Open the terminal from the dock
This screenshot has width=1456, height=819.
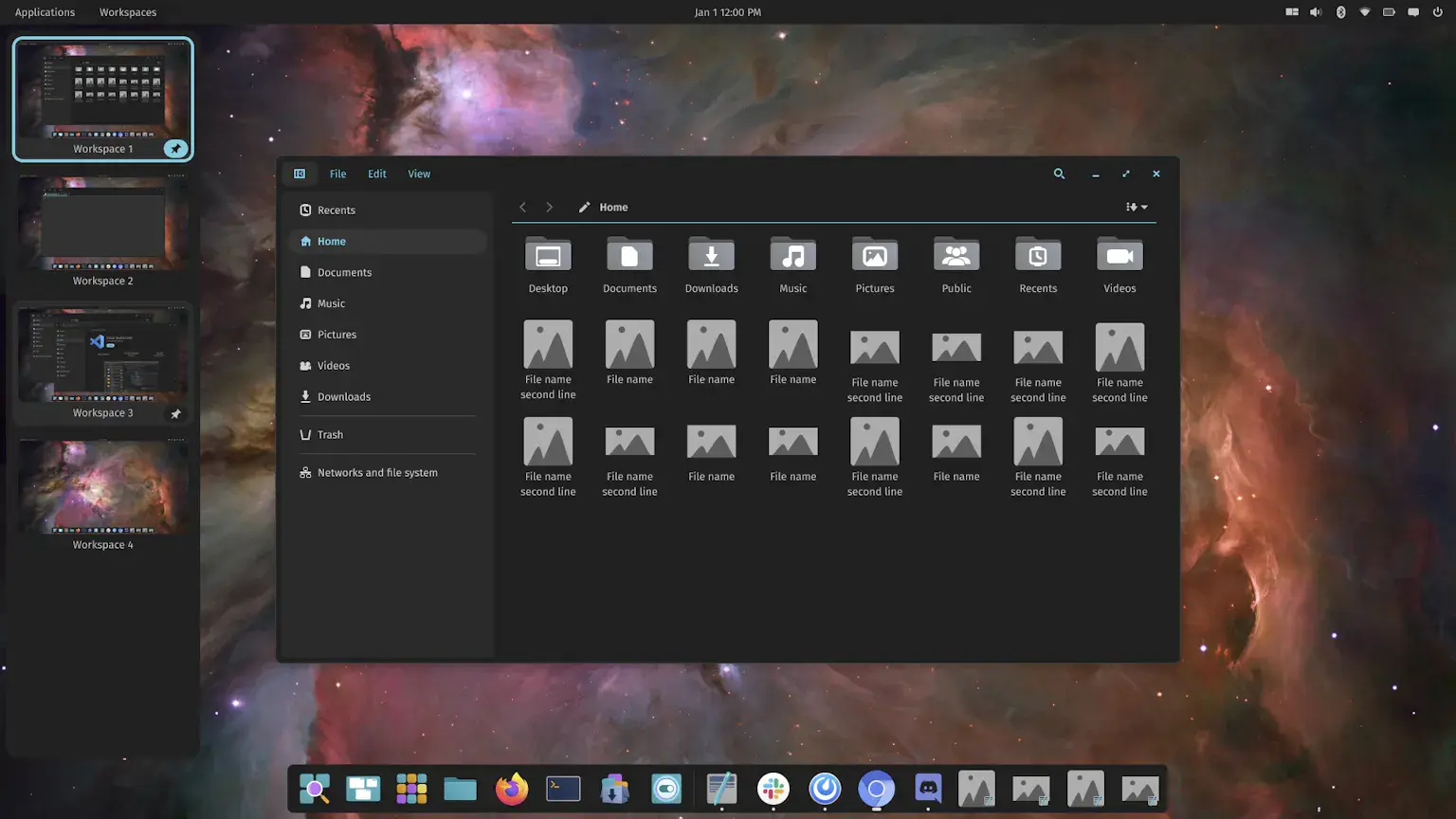[x=562, y=789]
